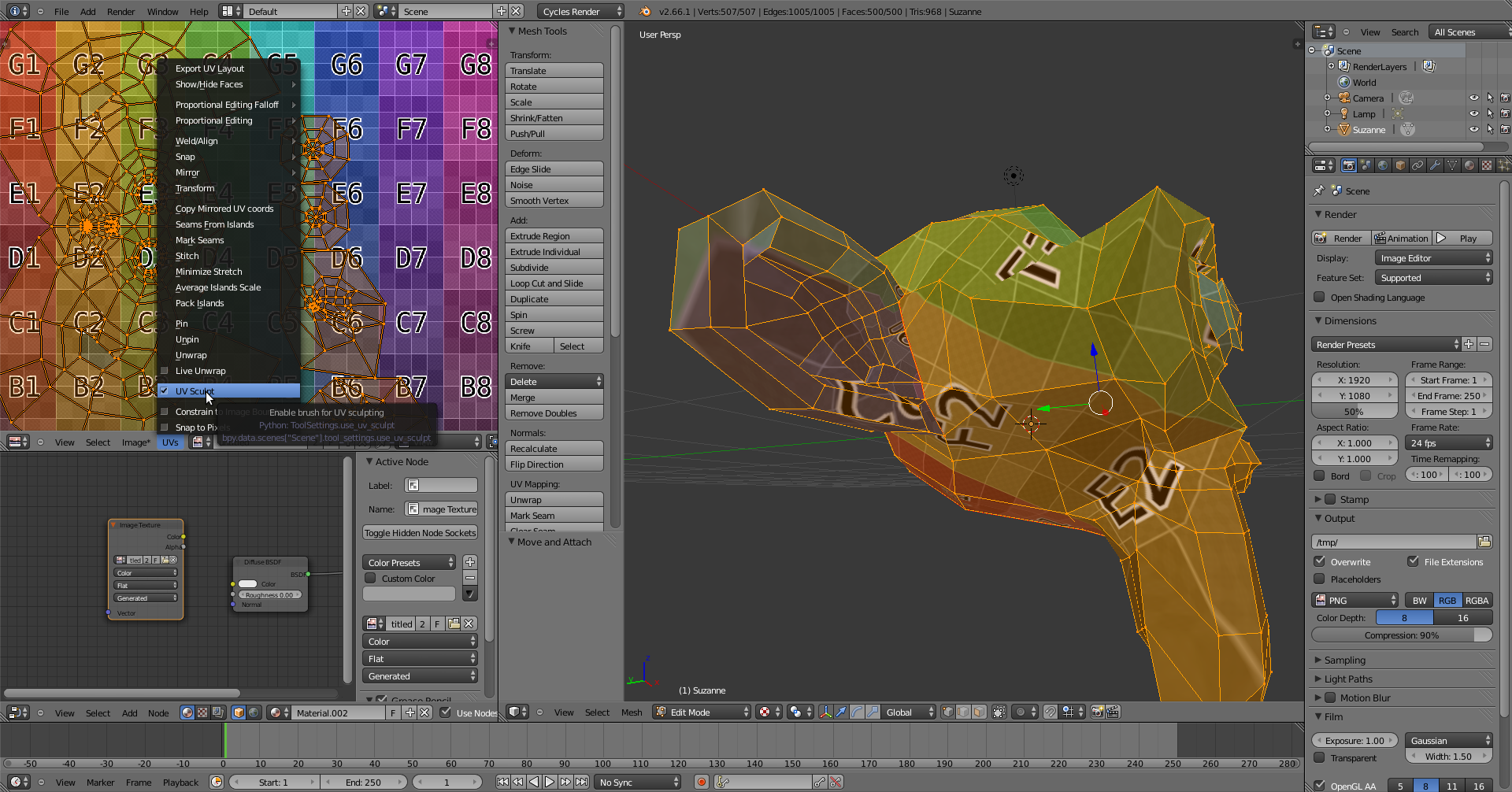
Task: Switch to face select mode icon
Action: click(x=980, y=712)
